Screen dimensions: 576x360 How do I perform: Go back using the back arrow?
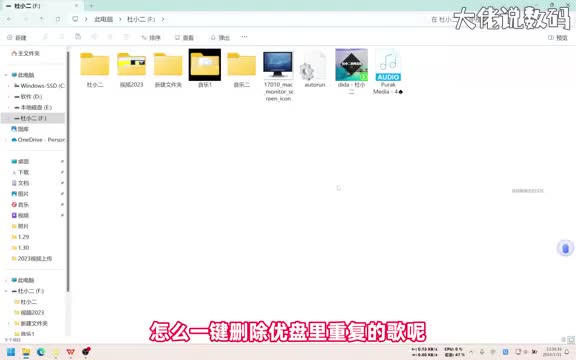9,19
